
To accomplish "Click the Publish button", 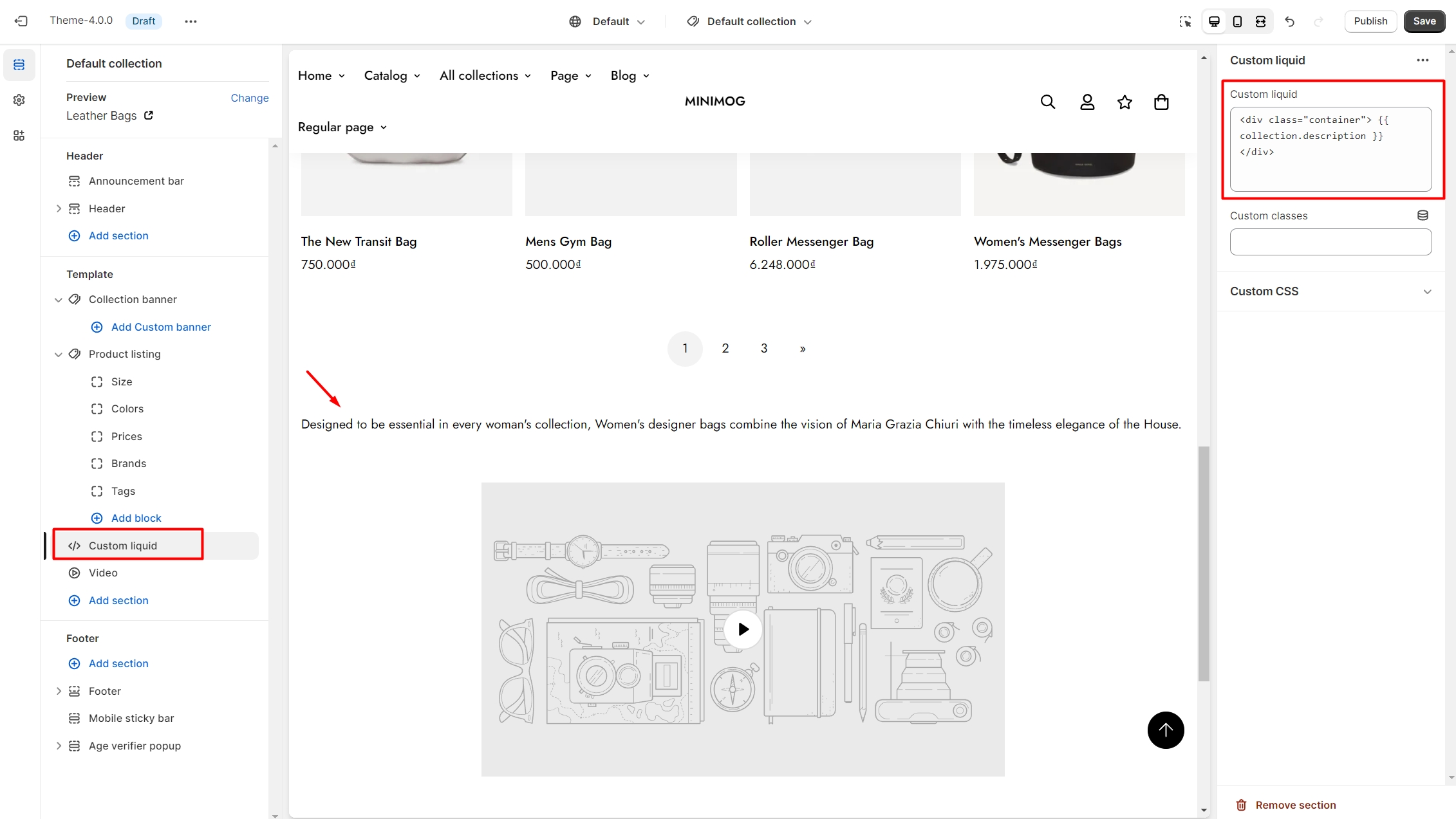I will pos(1370,21).
